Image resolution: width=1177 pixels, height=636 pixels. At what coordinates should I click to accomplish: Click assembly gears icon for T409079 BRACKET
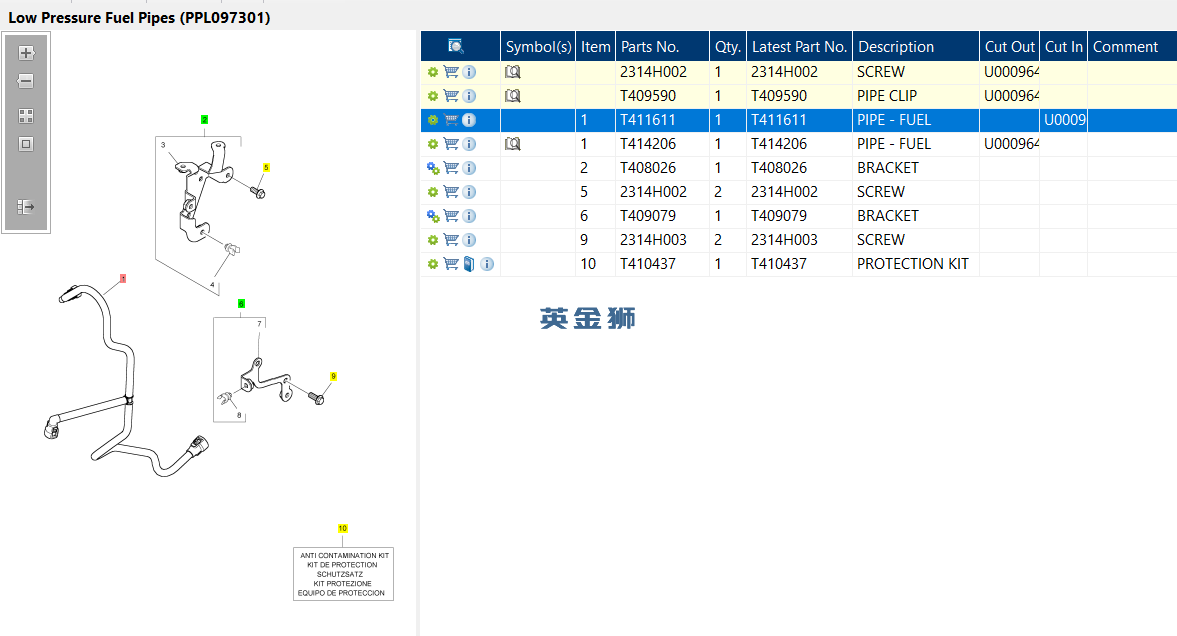pyautogui.click(x=433, y=216)
